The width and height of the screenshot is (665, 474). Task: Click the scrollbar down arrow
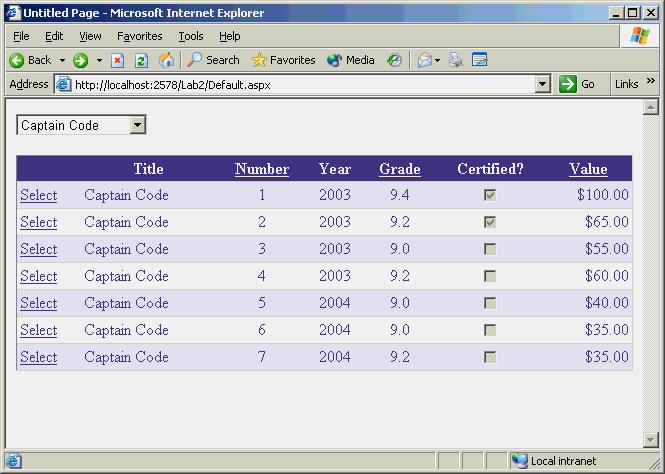[x=651, y=440]
